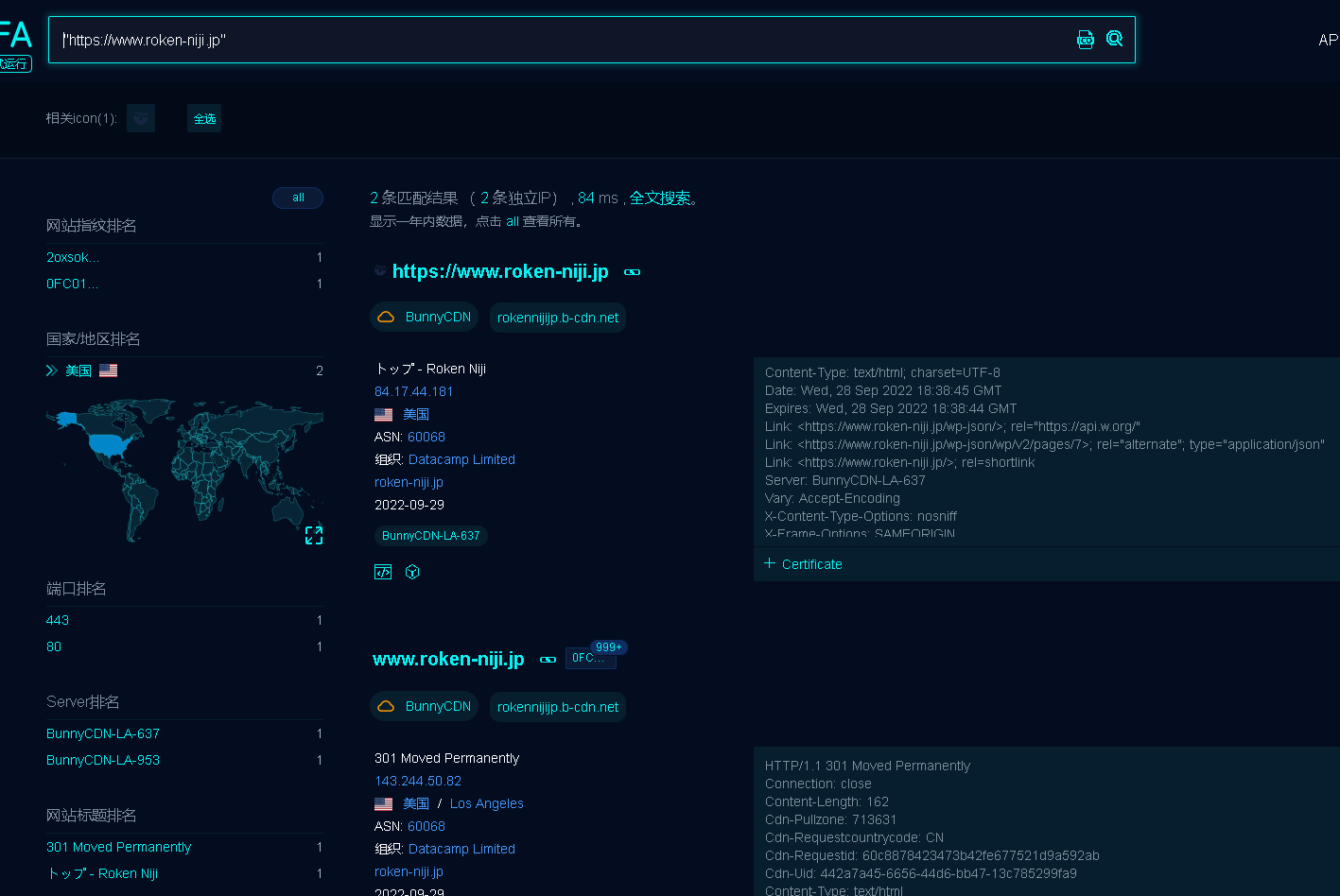Select the related icon thumbnail
The image size is (1340, 896).
click(141, 118)
